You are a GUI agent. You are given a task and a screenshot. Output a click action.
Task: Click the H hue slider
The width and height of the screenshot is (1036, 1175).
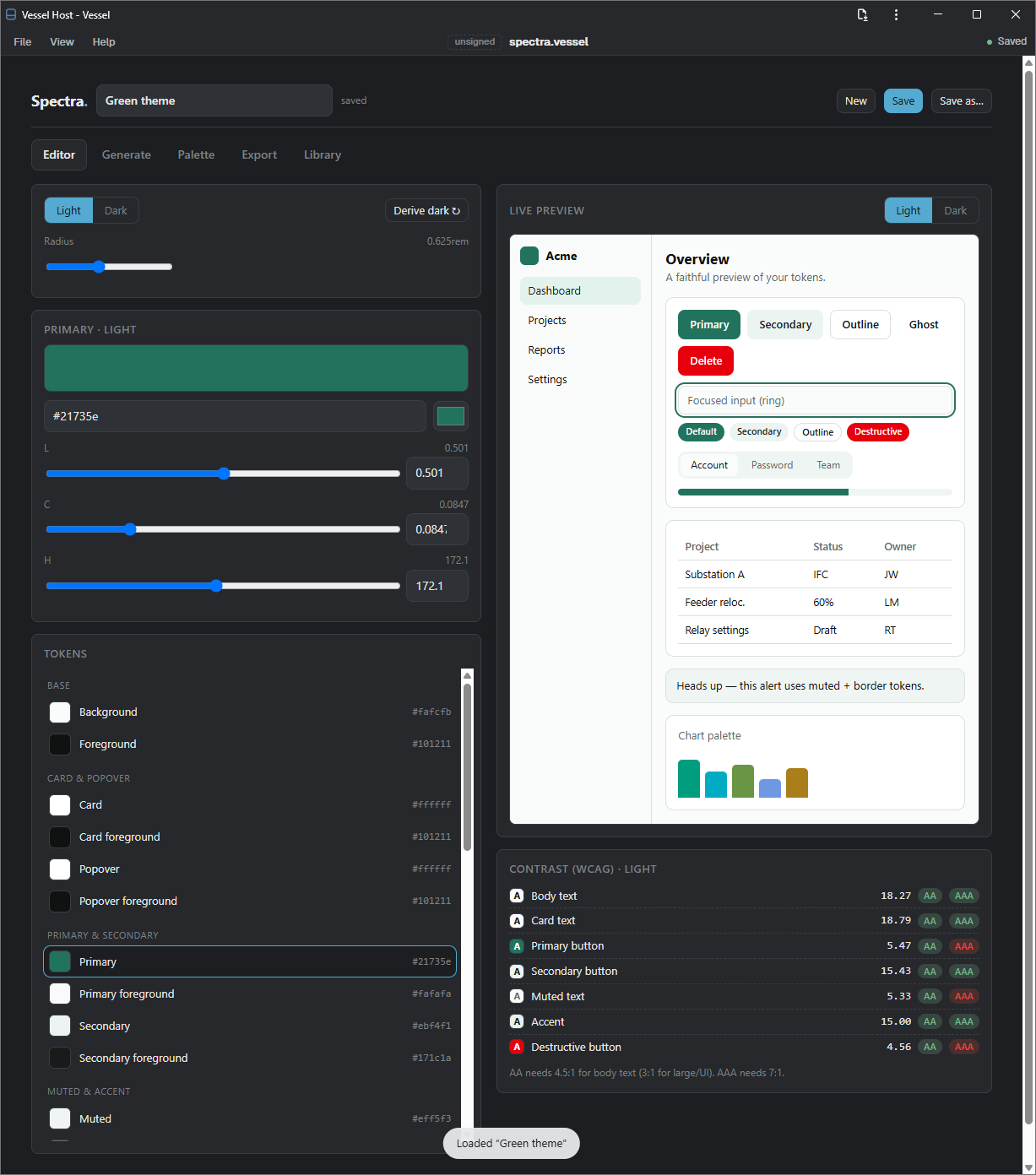[x=223, y=586]
